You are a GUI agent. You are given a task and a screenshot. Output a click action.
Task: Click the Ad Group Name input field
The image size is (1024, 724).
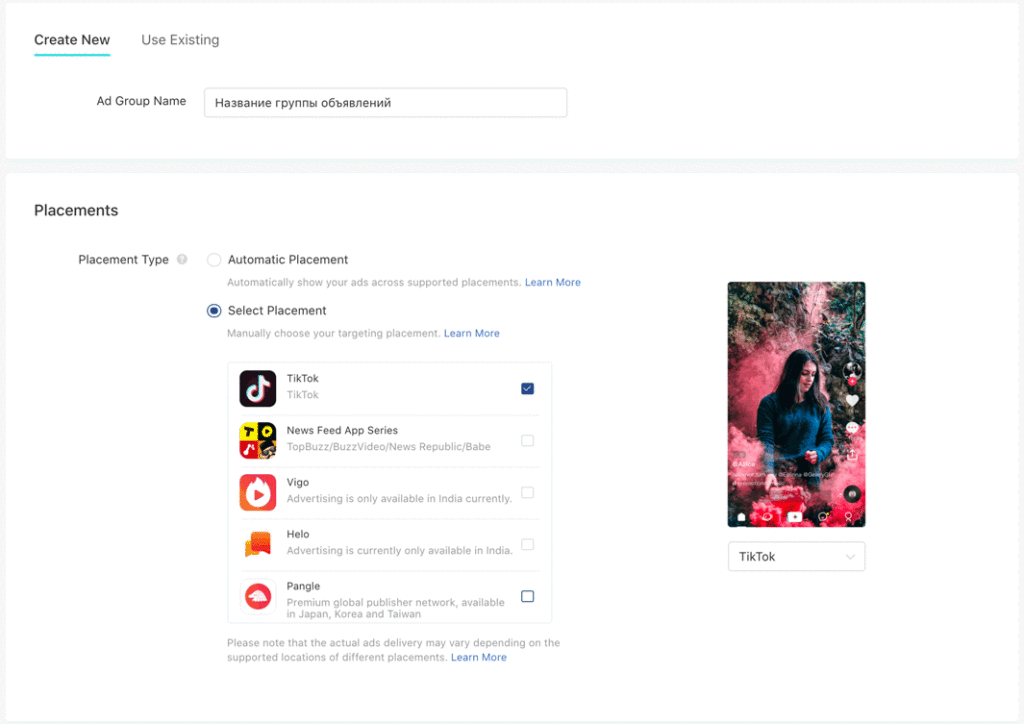coord(385,102)
